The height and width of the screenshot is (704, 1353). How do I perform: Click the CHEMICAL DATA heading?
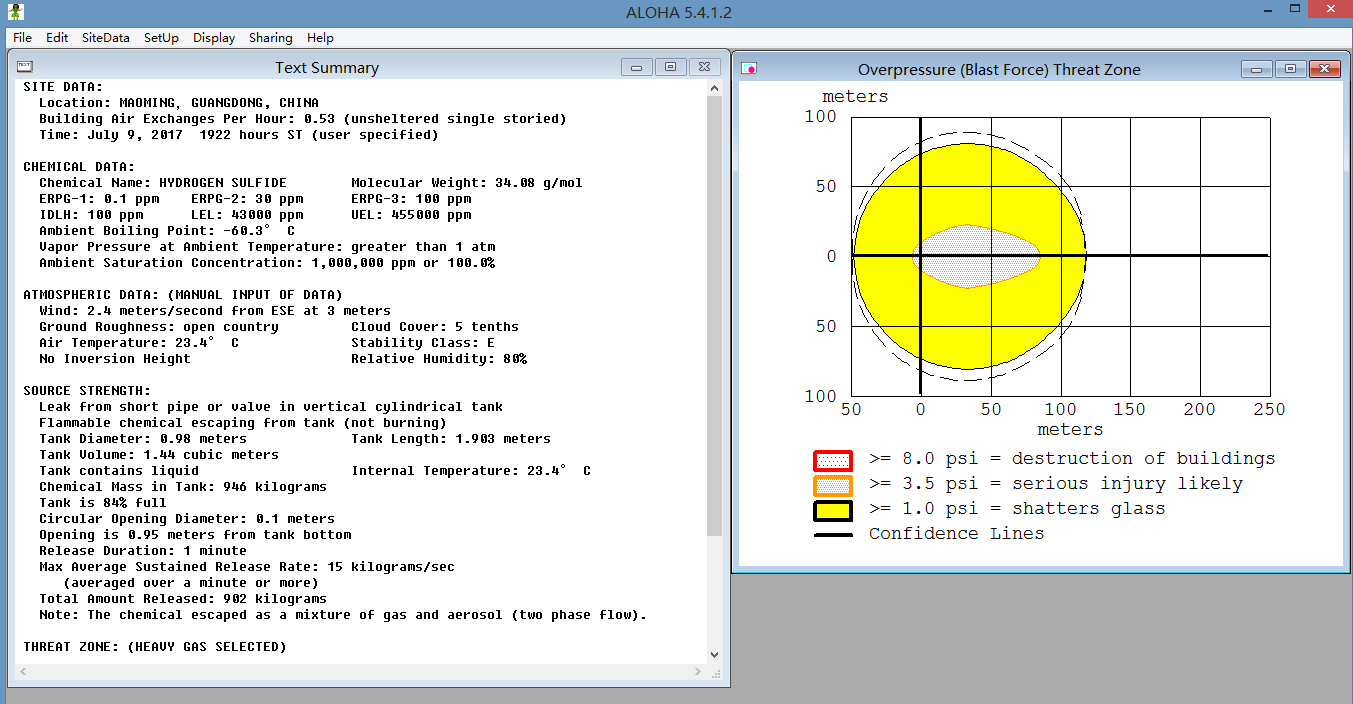(x=79, y=167)
